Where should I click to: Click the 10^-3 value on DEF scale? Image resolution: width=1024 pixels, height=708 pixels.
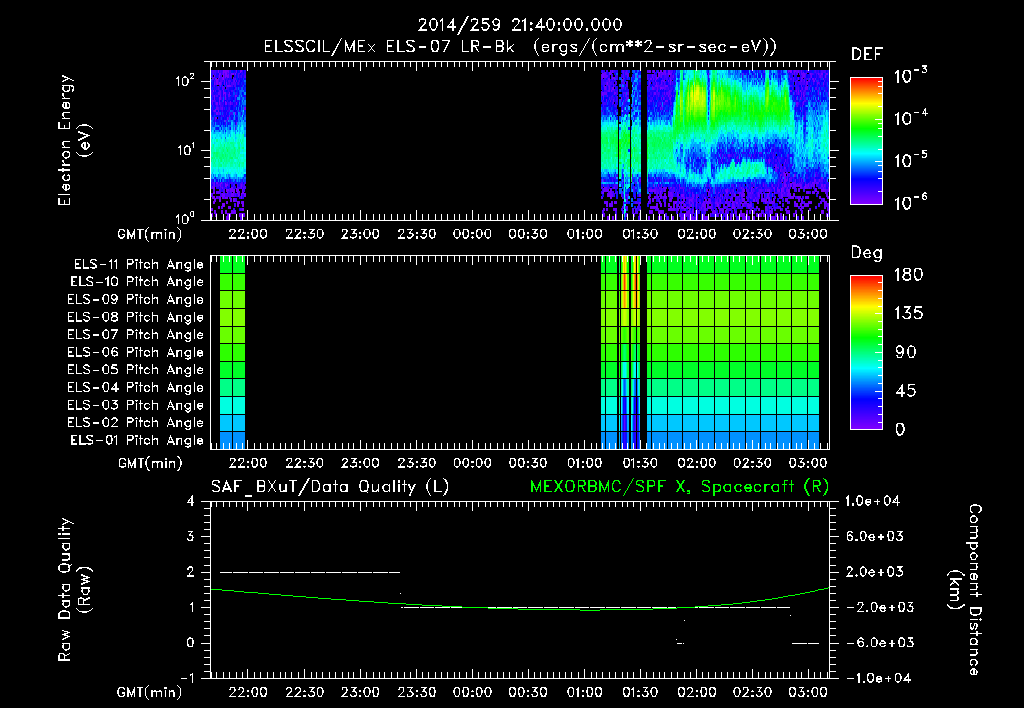pos(910,76)
